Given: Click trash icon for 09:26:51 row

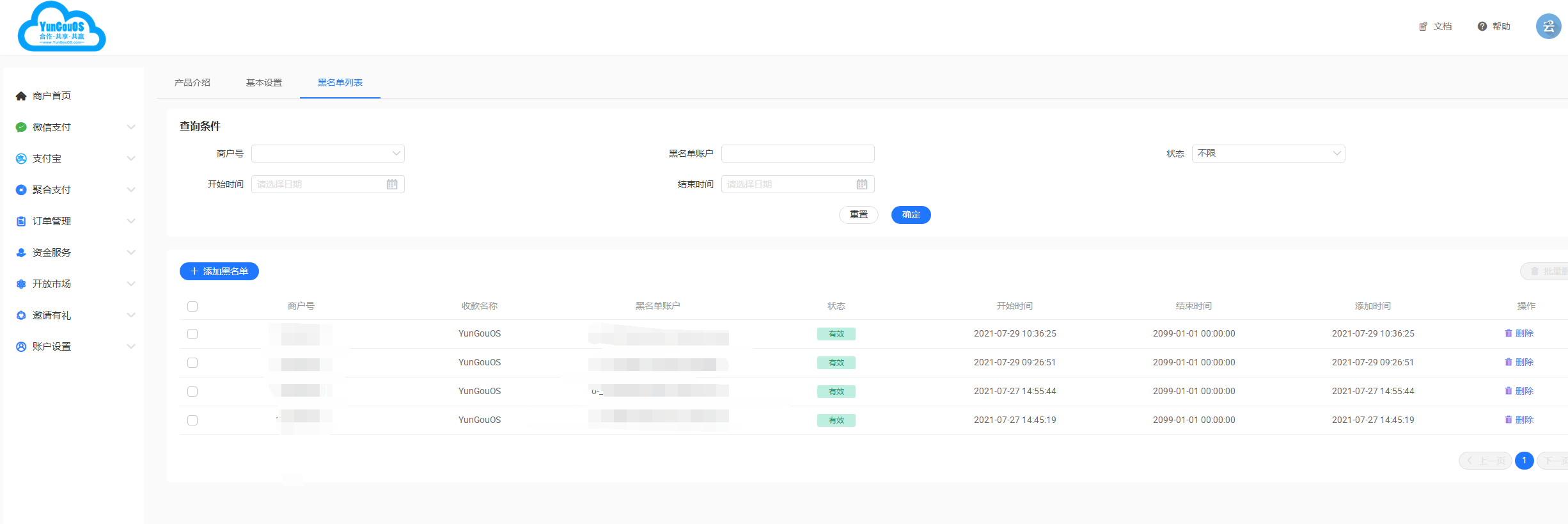Looking at the screenshot, I should point(1509,362).
